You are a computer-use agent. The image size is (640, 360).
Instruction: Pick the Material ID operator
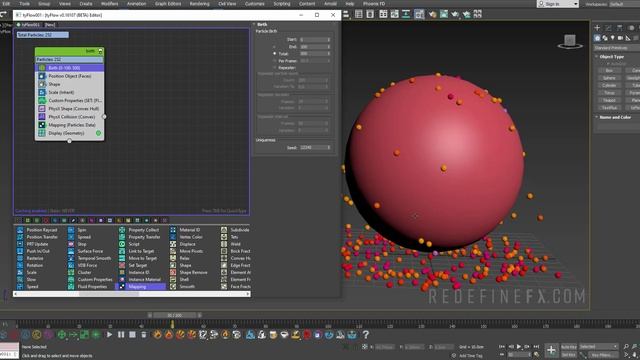tap(190, 230)
